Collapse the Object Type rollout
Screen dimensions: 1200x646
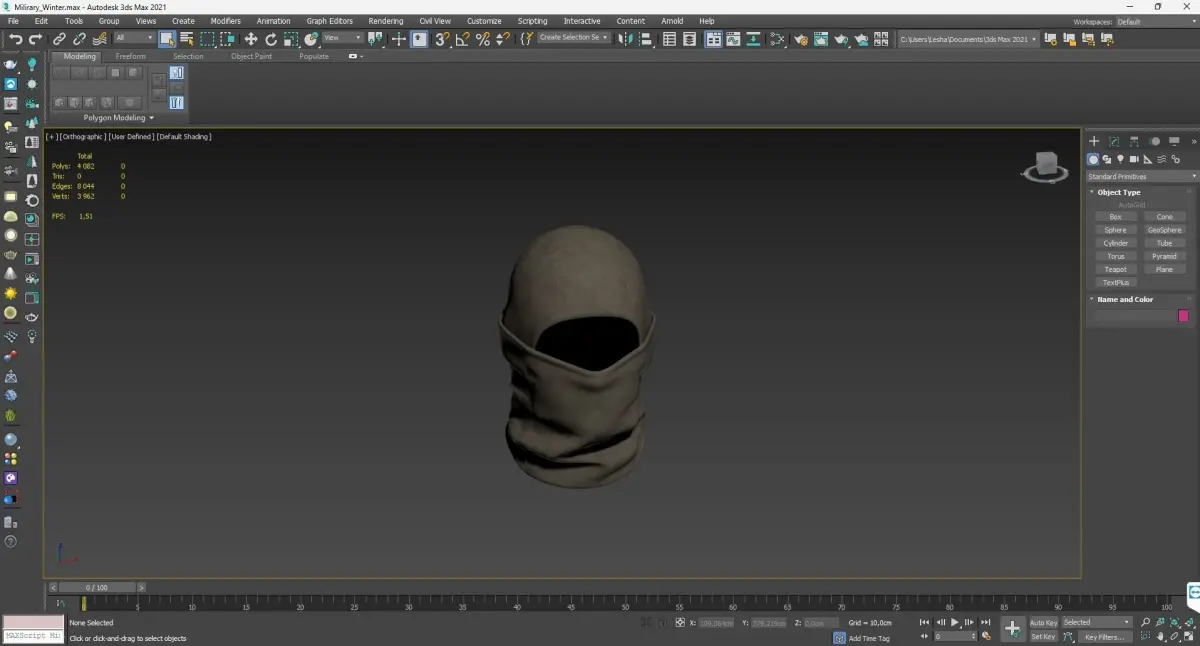click(1118, 192)
